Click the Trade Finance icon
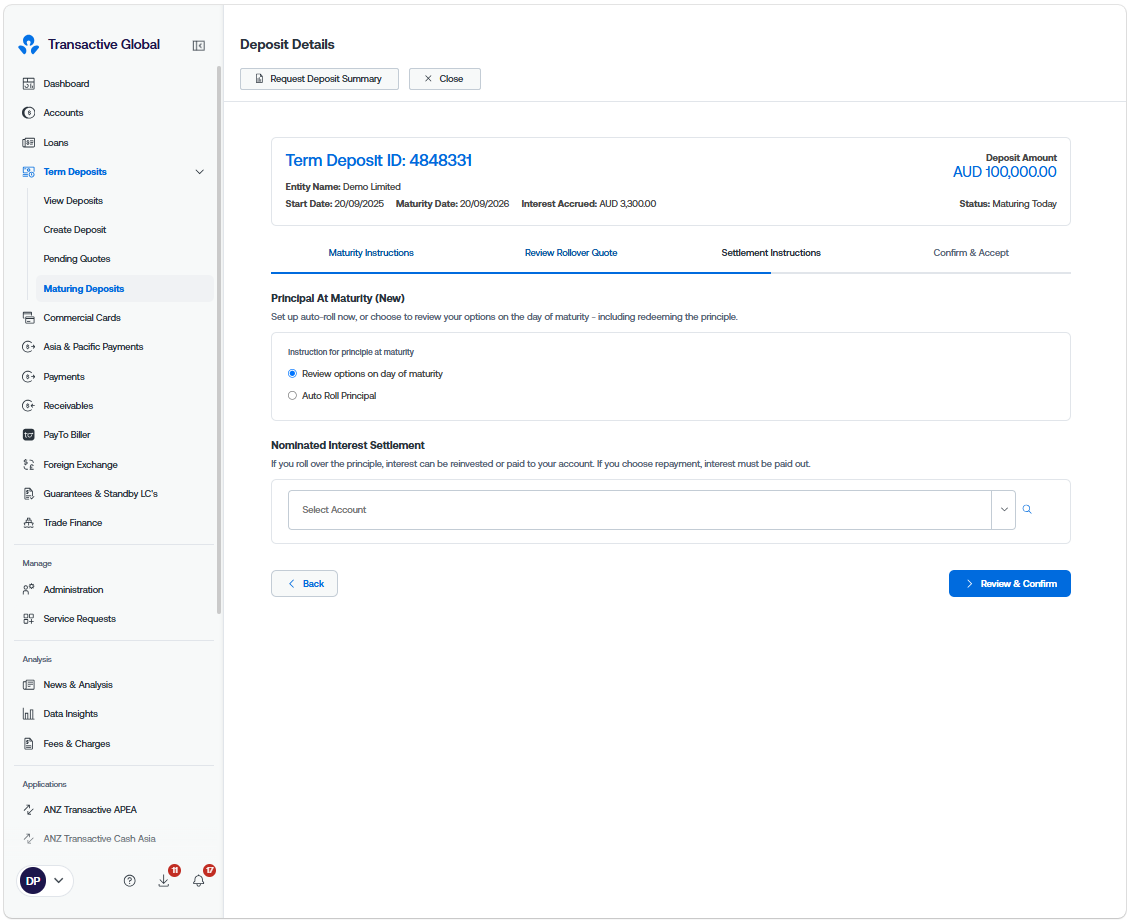The height and width of the screenshot is (921, 1129). coord(29,523)
